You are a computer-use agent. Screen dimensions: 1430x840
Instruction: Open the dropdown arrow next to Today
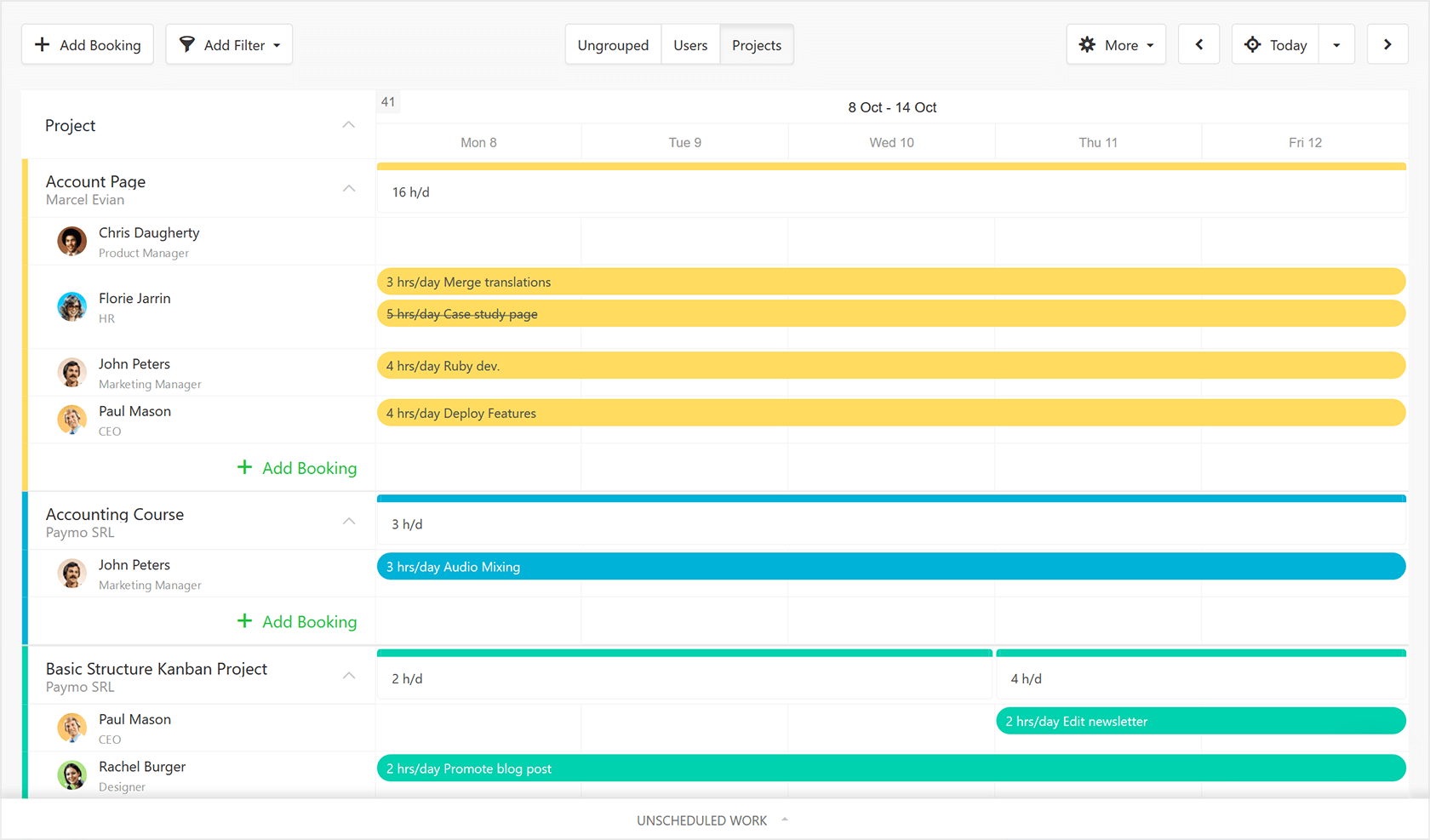tap(1336, 44)
